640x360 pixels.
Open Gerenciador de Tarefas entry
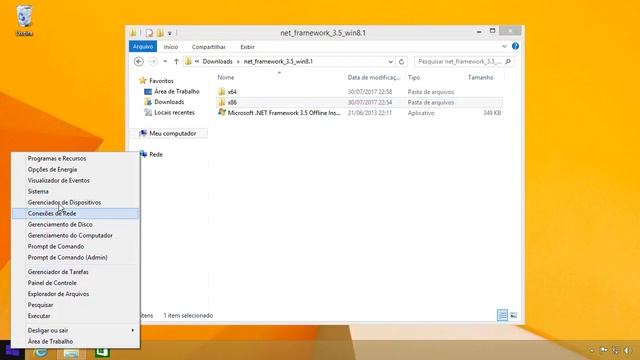tap(76, 272)
